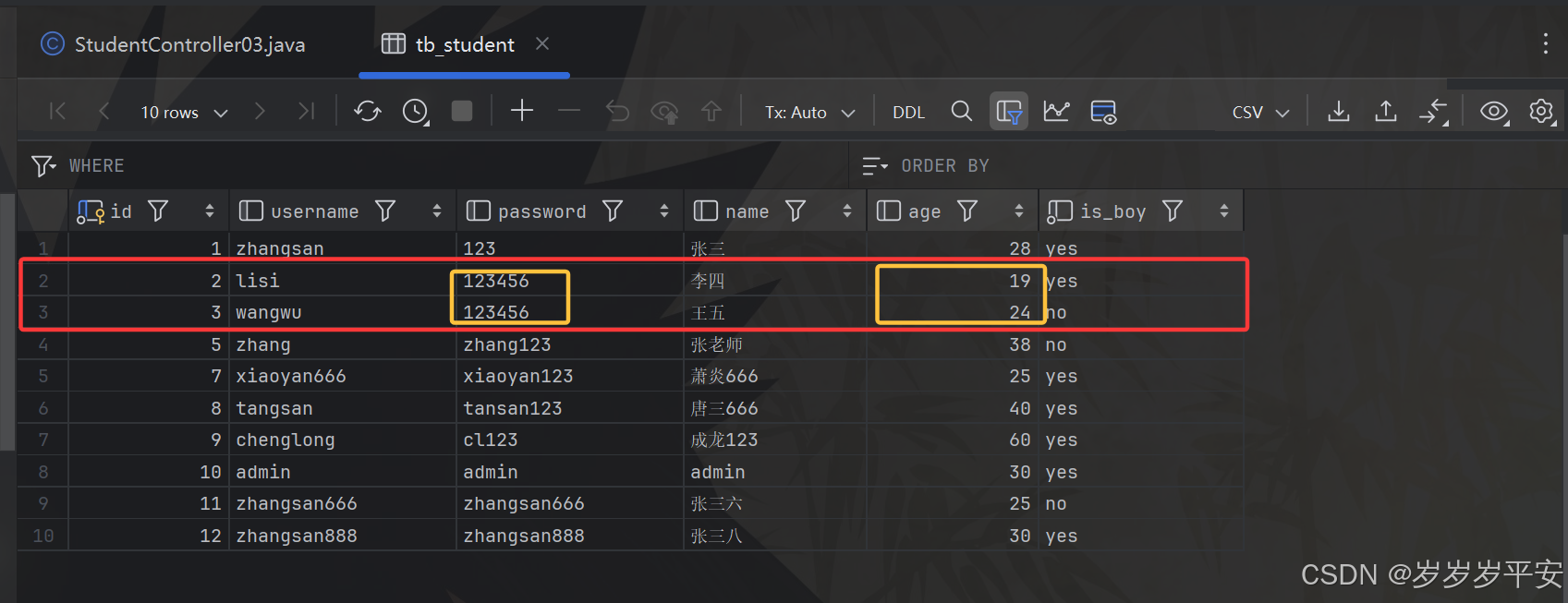This screenshot has height=603, width=1568.
Task: Select the zhangsan username cell
Action: click(343, 248)
